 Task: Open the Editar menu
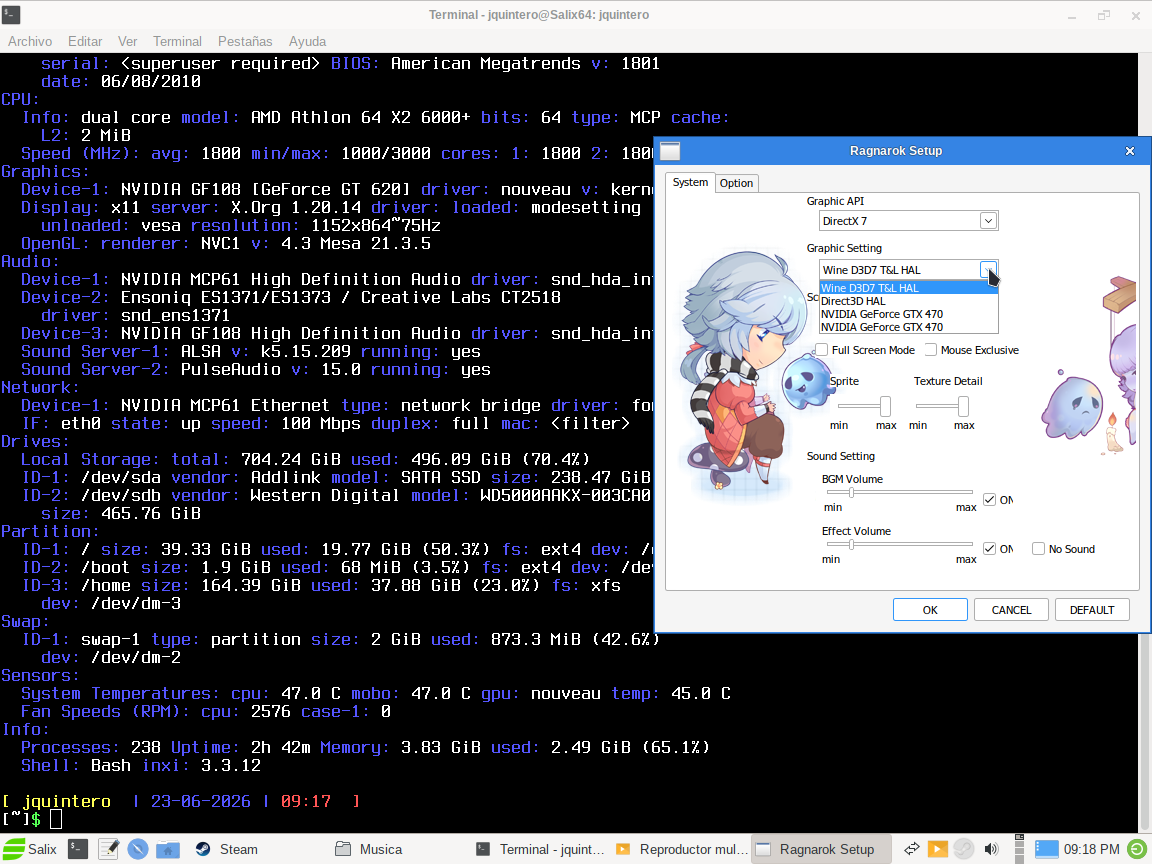(x=85, y=42)
